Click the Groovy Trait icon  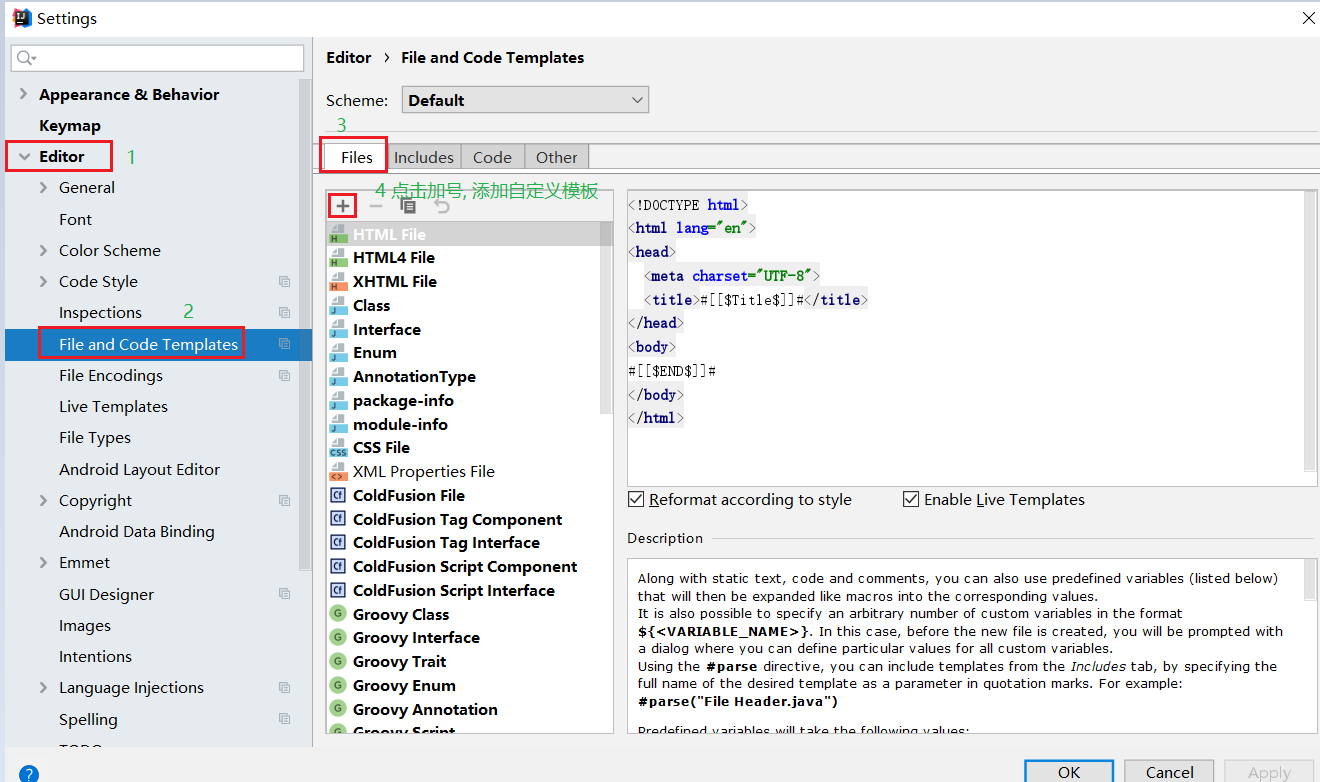[x=338, y=662]
